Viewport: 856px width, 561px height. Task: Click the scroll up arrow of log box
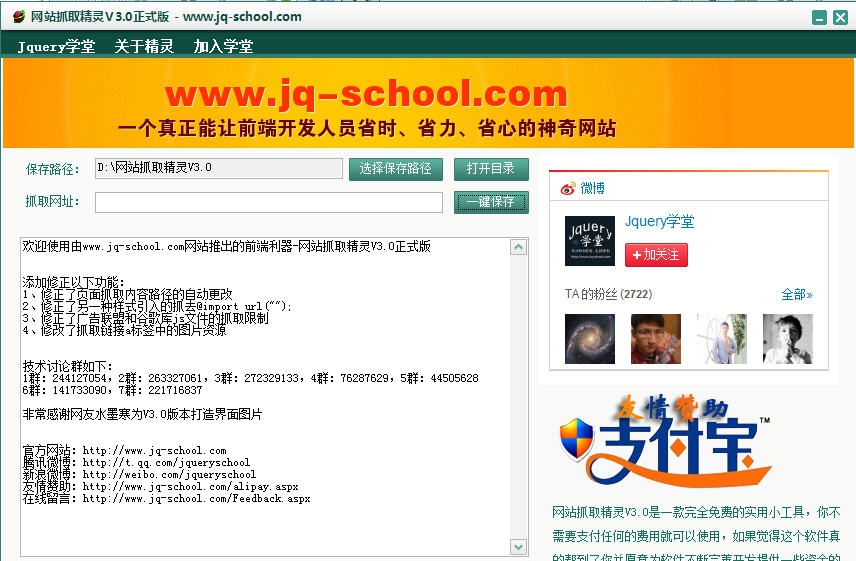[518, 247]
